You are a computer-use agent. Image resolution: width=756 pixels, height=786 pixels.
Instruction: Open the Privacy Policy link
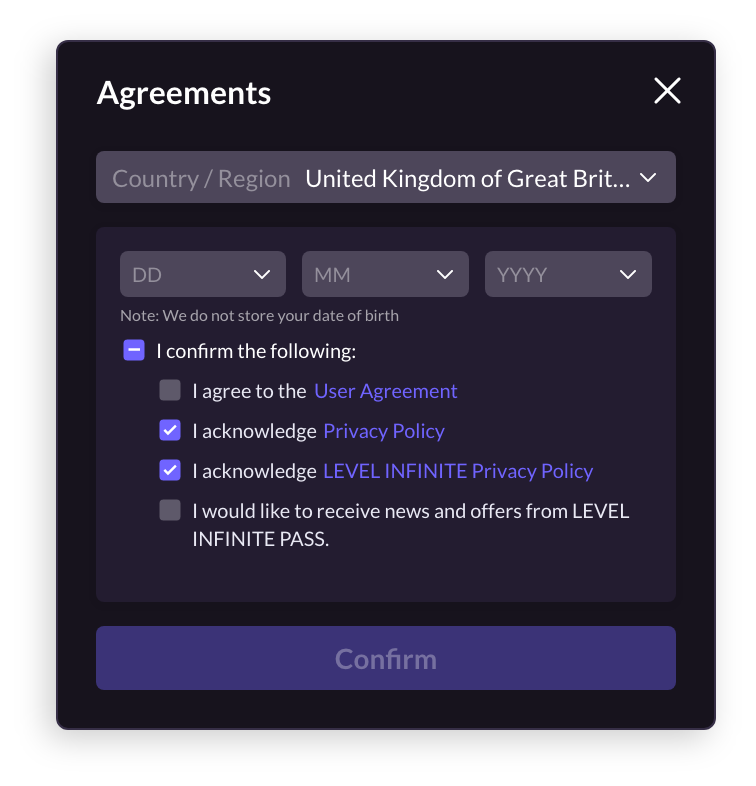[384, 431]
